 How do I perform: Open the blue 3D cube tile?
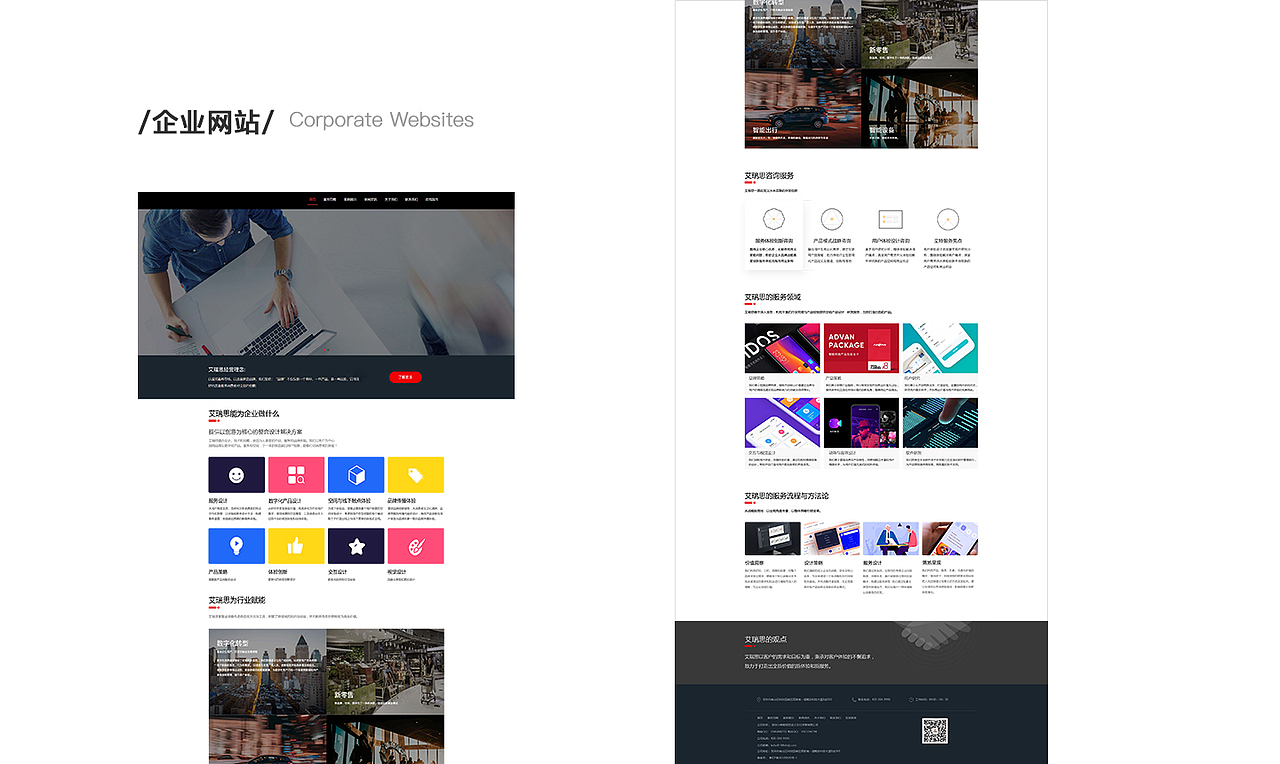click(x=356, y=475)
